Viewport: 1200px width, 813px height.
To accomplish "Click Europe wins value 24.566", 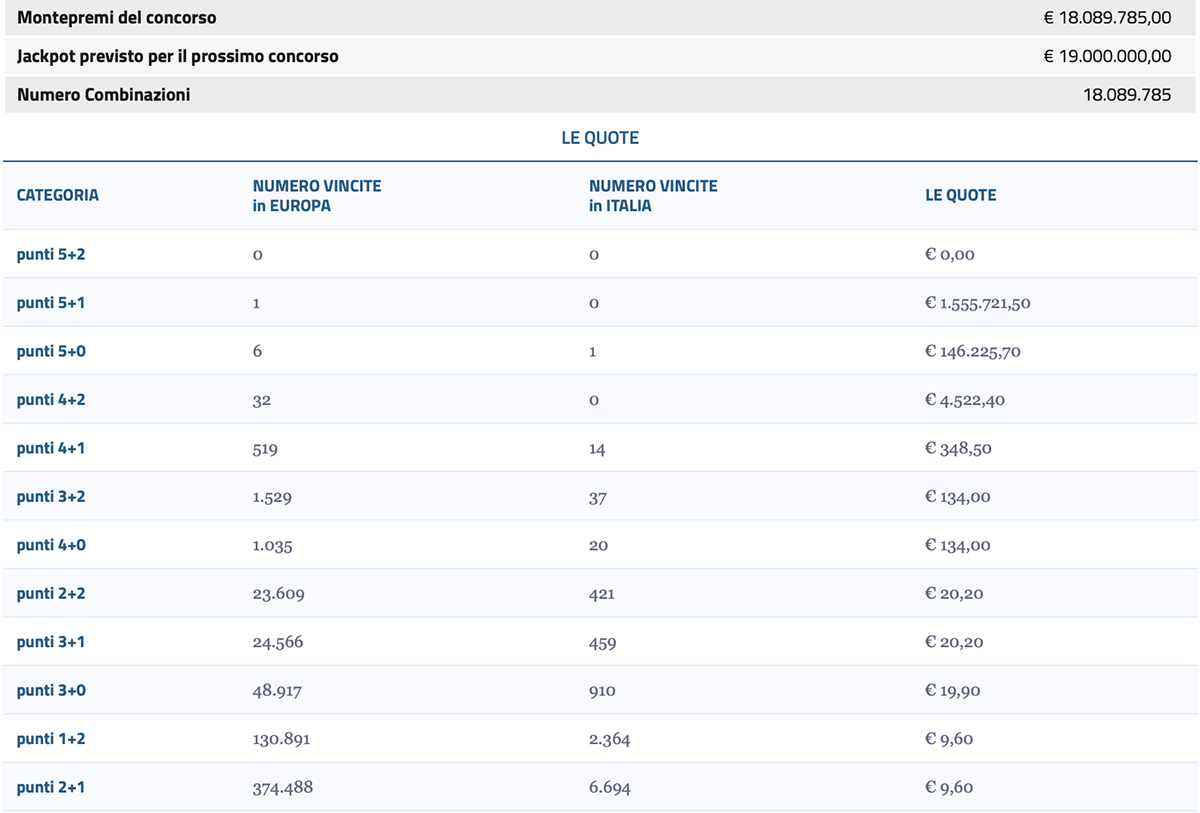I will (278, 643).
